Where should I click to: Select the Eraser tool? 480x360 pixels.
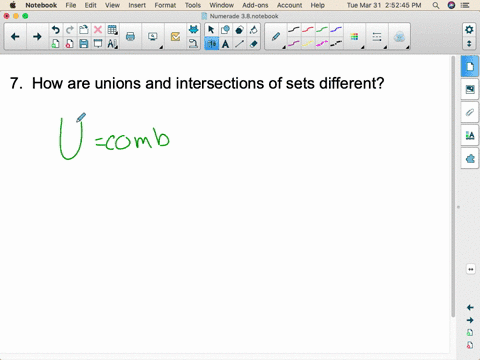(253, 44)
